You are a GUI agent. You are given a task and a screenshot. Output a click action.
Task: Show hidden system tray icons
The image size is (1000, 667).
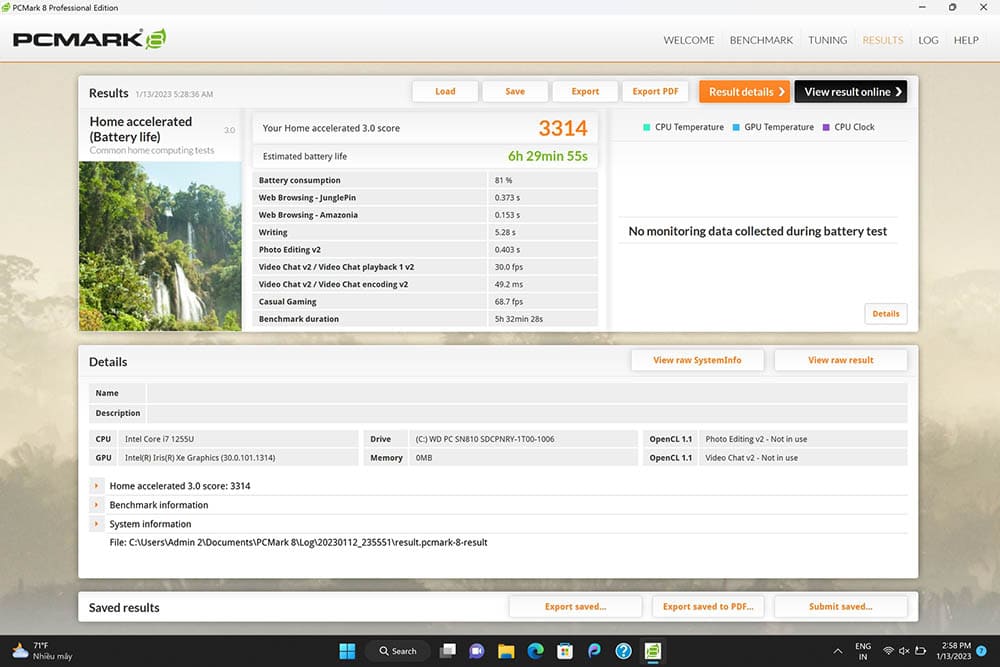[836, 651]
